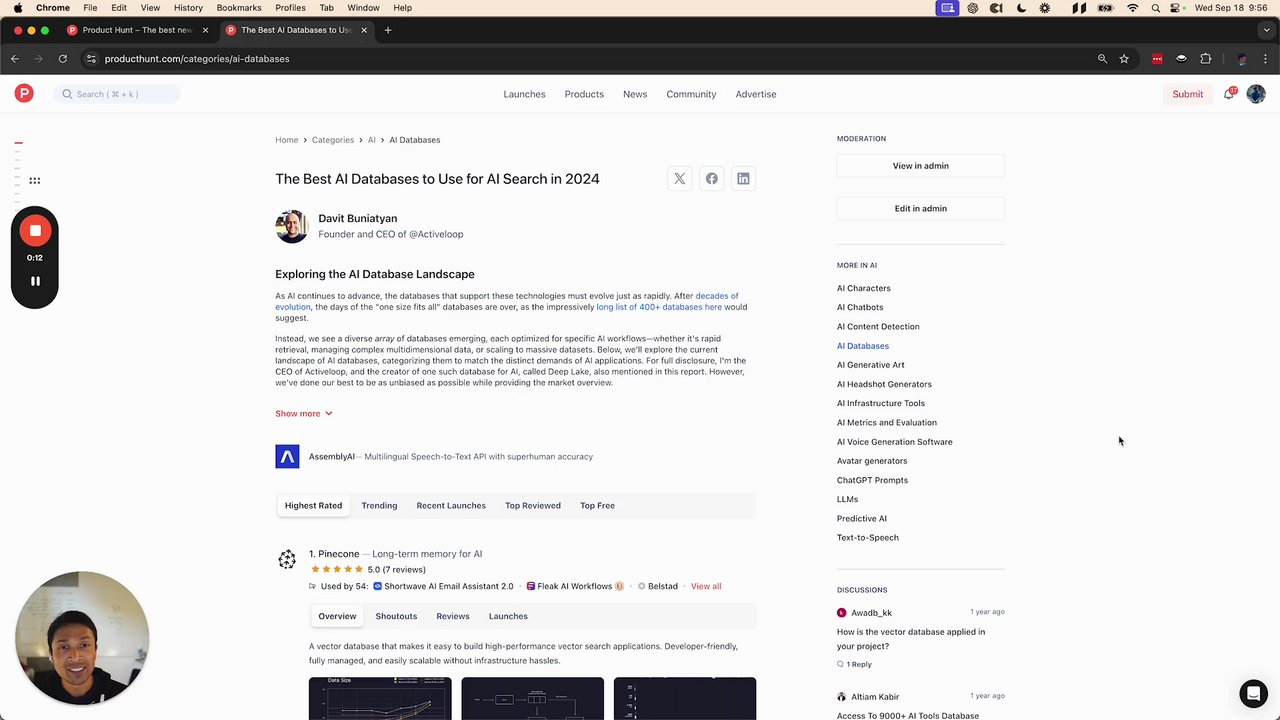Open the macOS Control Center
Screen dimensions: 1280x720
tap(1178, 8)
